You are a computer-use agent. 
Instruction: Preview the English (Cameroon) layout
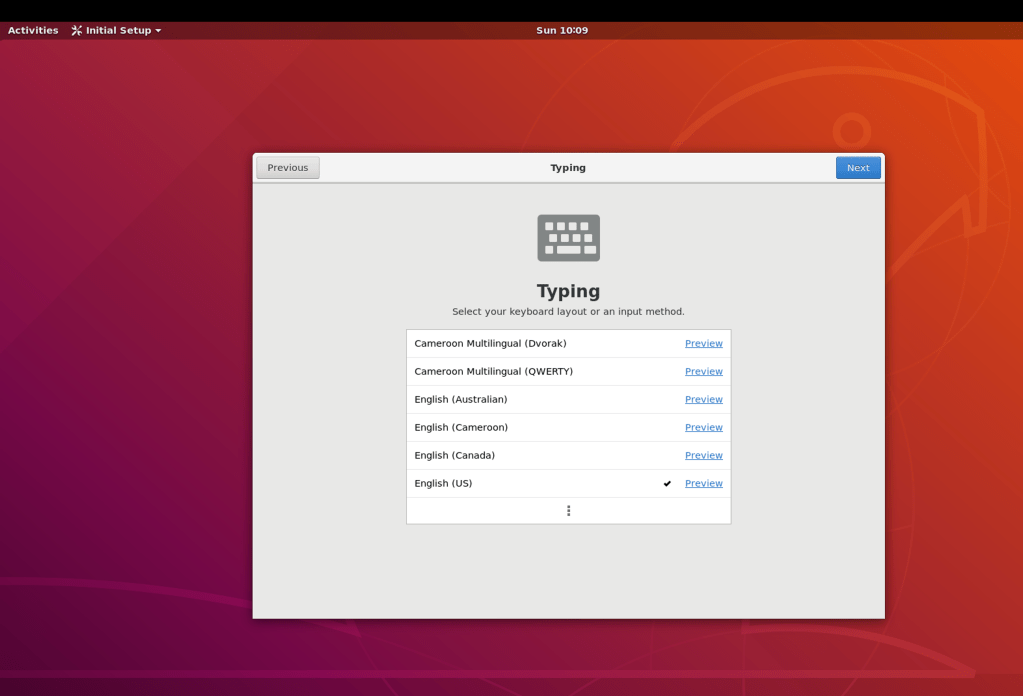(x=703, y=428)
